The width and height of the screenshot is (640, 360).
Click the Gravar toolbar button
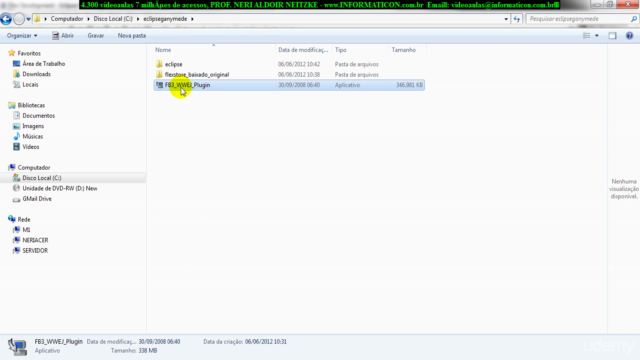click(96, 36)
